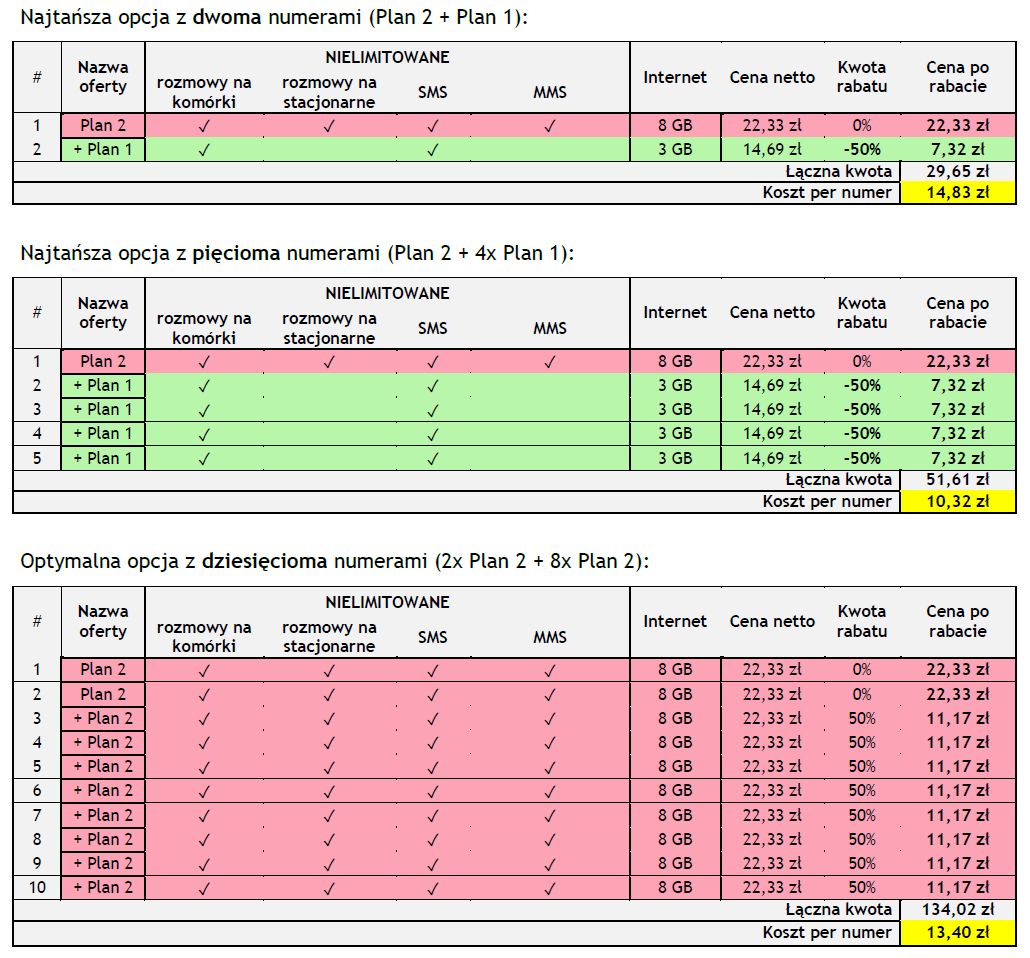The width and height of the screenshot is (1030, 958).
Task: Click "+ Plan 1" name cell in two-number table
Action: point(103,149)
